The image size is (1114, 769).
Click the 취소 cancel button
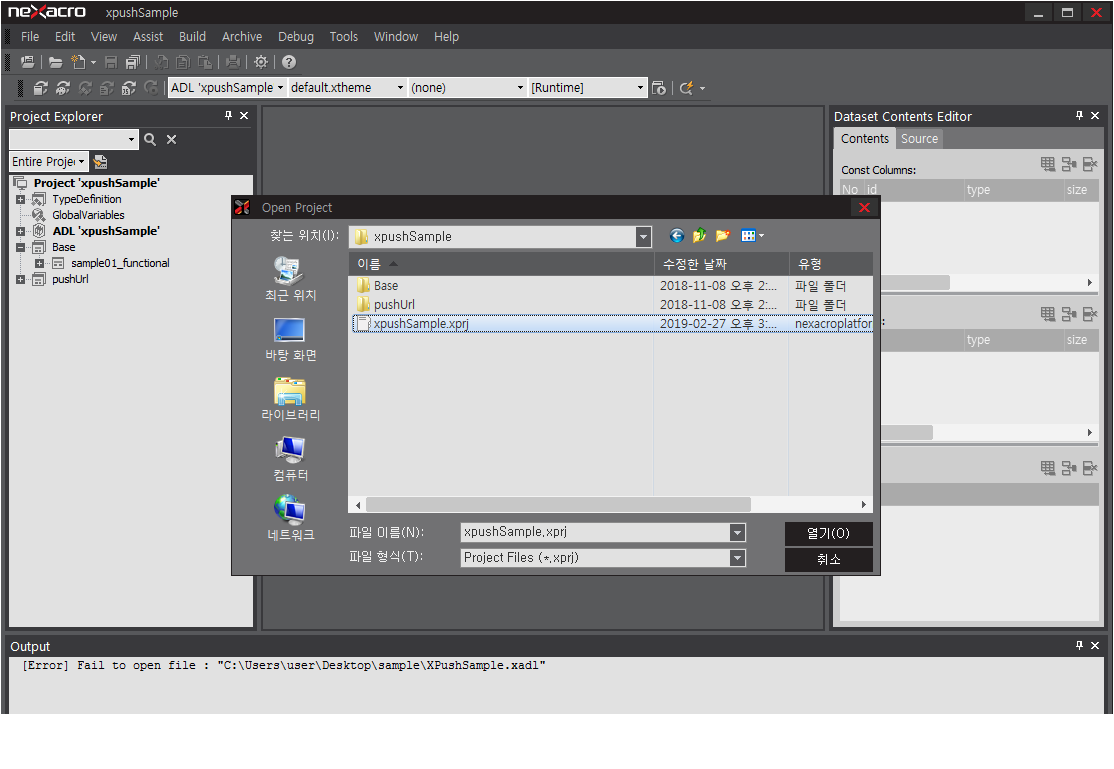[828, 559]
